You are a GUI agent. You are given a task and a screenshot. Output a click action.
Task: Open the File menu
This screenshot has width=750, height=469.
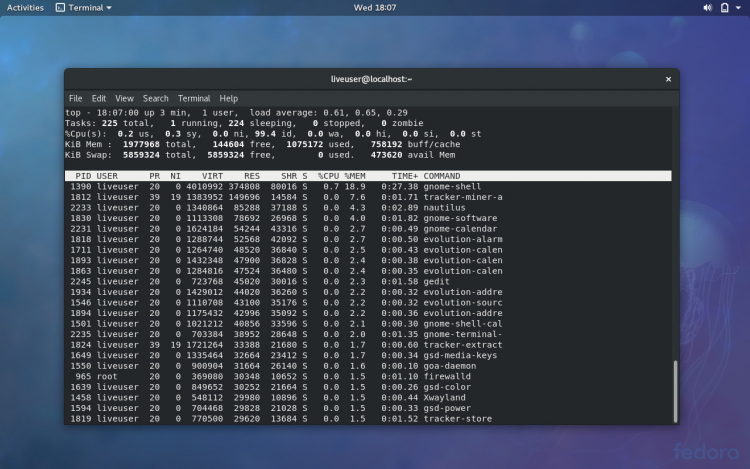pyautogui.click(x=75, y=99)
